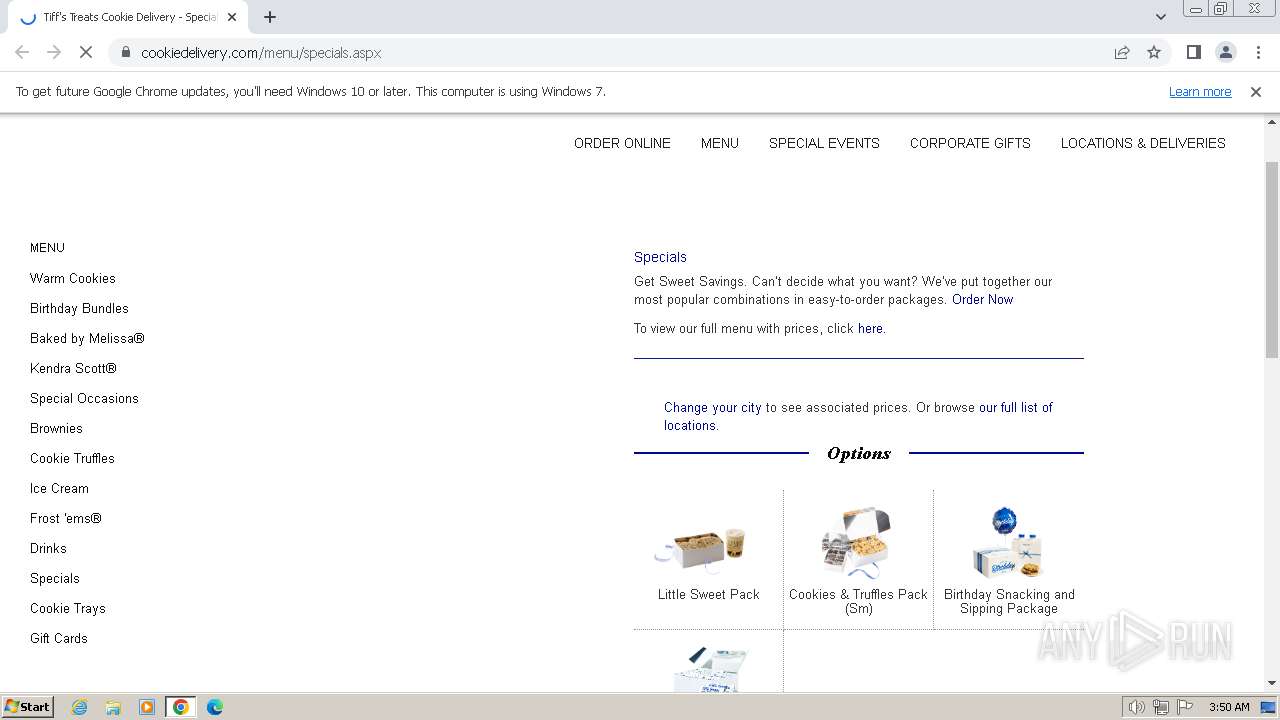
Task: Go to CORPORATE GIFTS
Action: (x=970, y=143)
